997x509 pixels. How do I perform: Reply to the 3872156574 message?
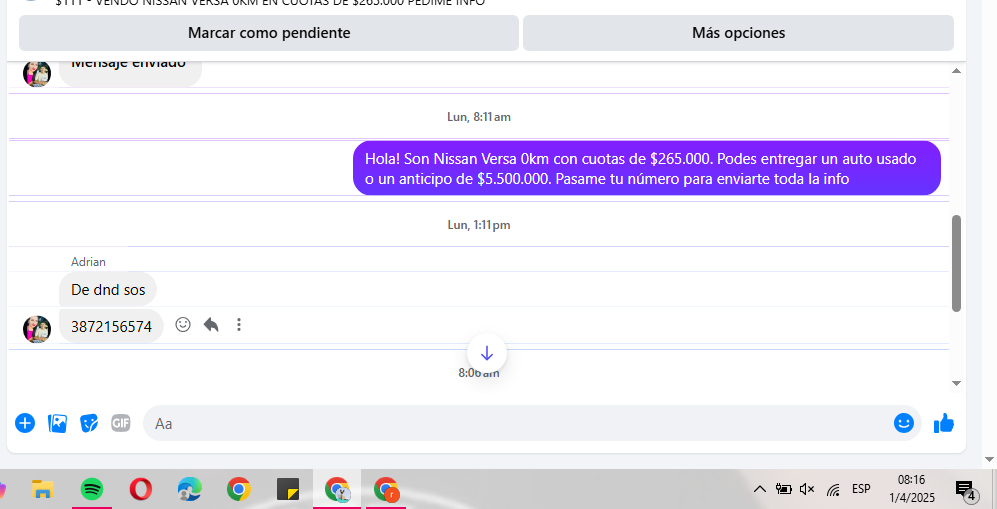211,325
